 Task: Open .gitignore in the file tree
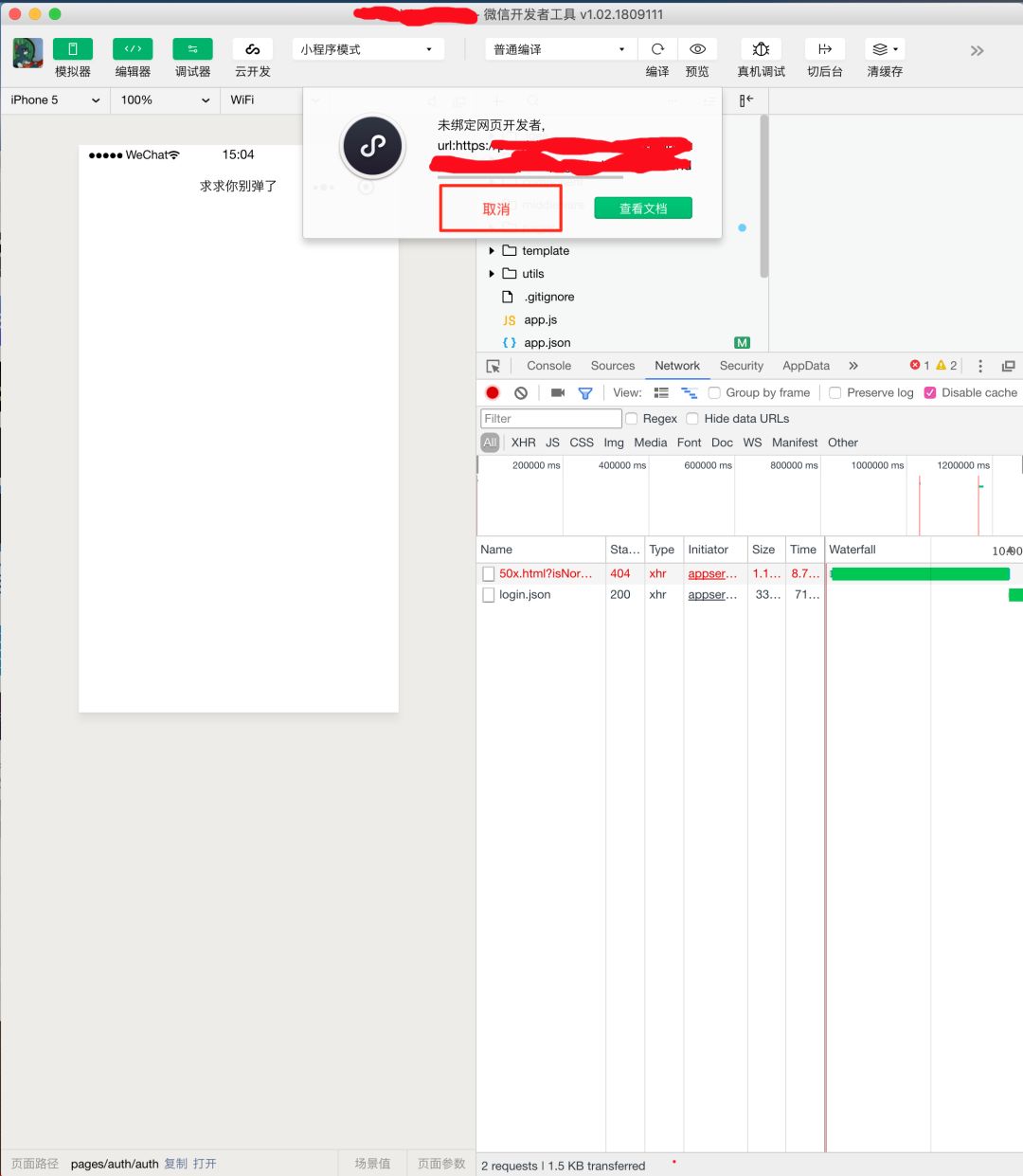click(549, 297)
